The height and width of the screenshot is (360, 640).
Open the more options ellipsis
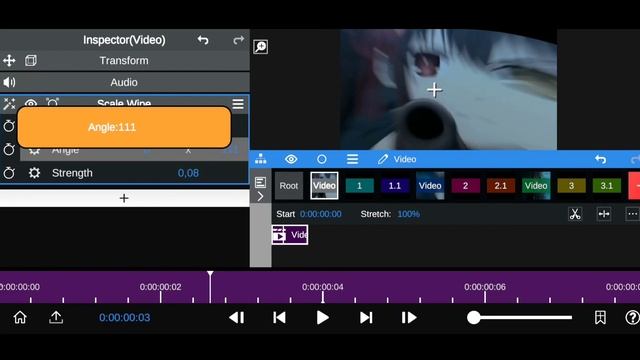pyautogui.click(x=633, y=214)
